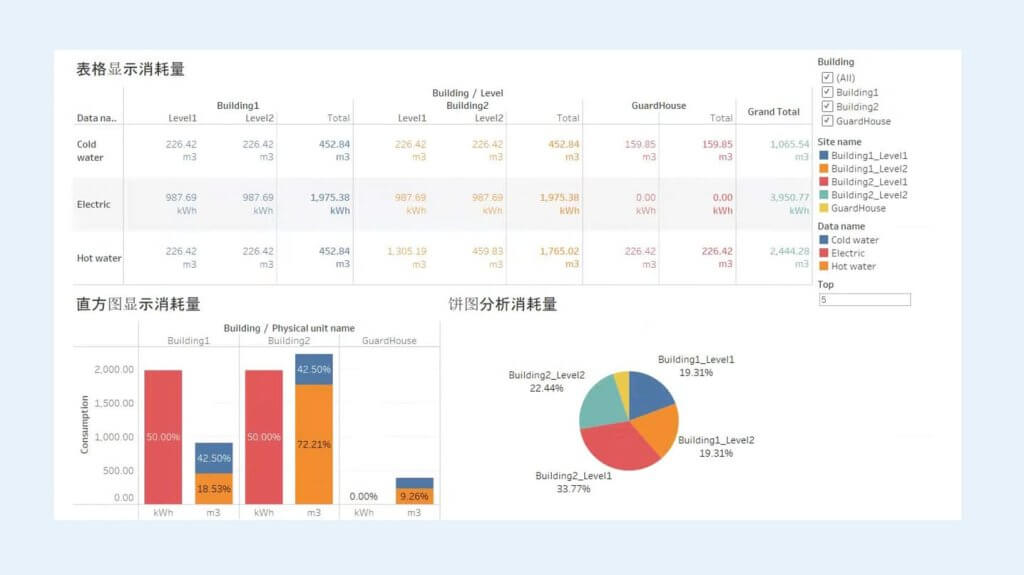This screenshot has width=1024, height=575.
Task: Select the Hot water row label
Action: click(x=99, y=258)
